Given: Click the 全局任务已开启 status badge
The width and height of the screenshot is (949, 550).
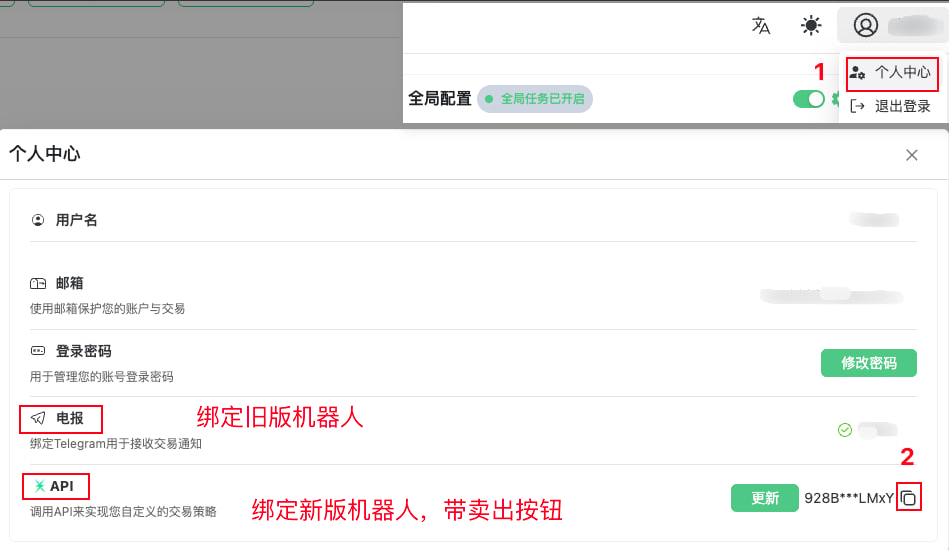Looking at the screenshot, I should point(535,98).
